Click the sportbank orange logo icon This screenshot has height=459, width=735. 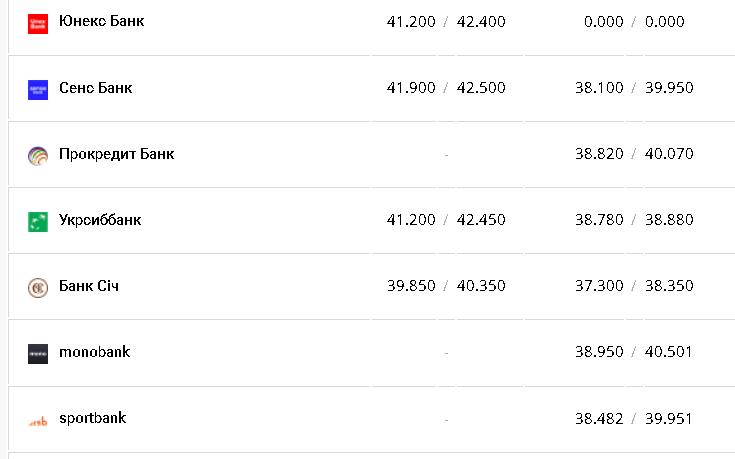pyautogui.click(x=38, y=420)
